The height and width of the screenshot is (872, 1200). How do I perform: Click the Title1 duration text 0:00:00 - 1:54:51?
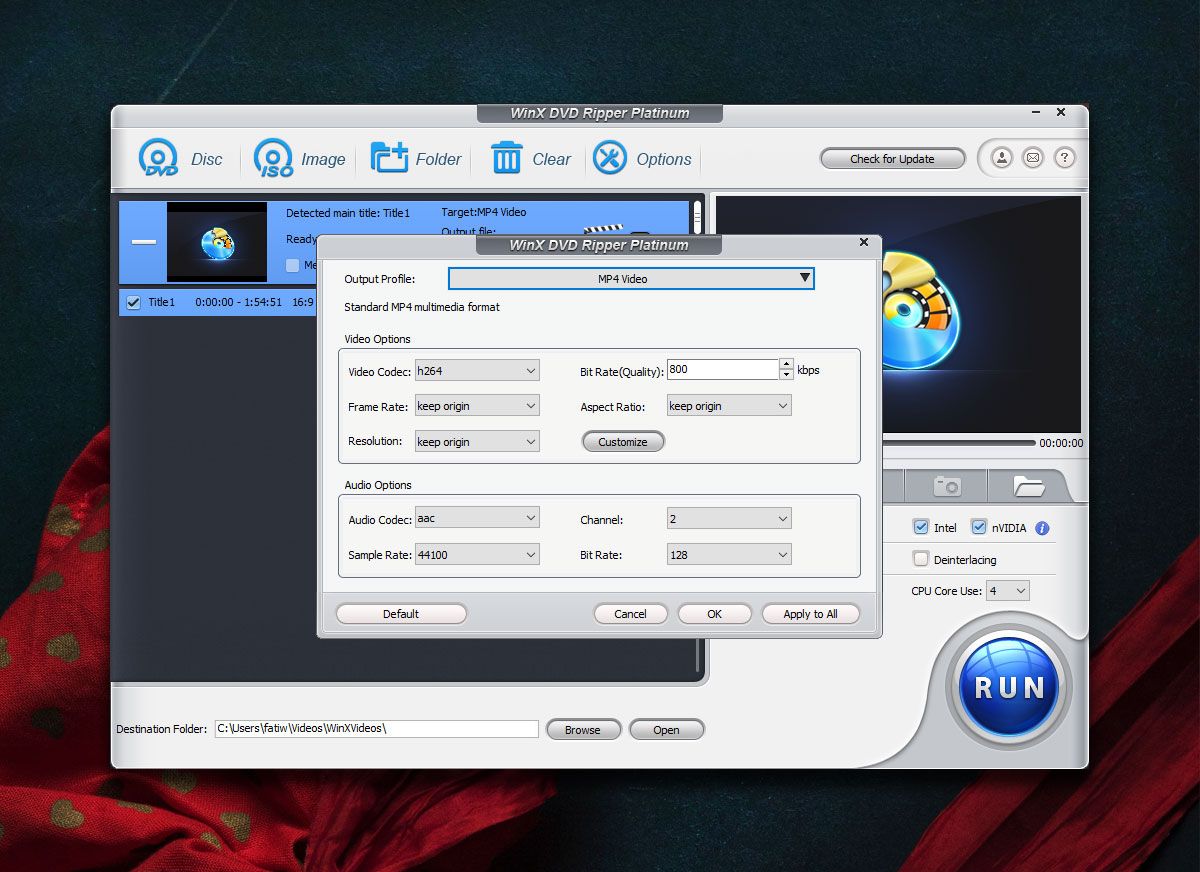point(239,301)
